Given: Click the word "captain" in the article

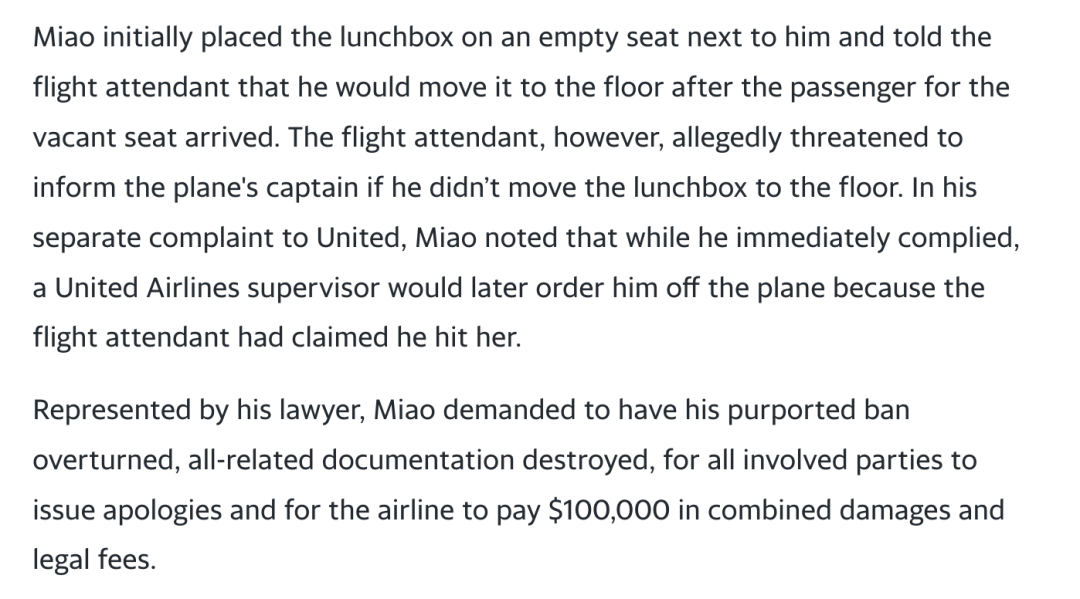Looking at the screenshot, I should (x=311, y=188).
